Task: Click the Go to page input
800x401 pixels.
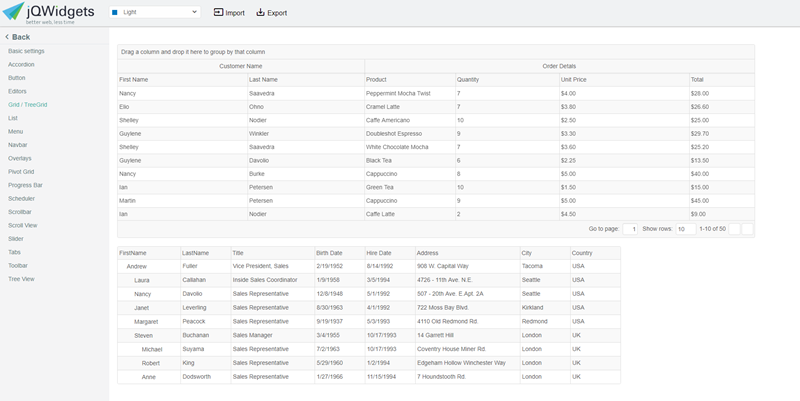Action: tap(630, 229)
